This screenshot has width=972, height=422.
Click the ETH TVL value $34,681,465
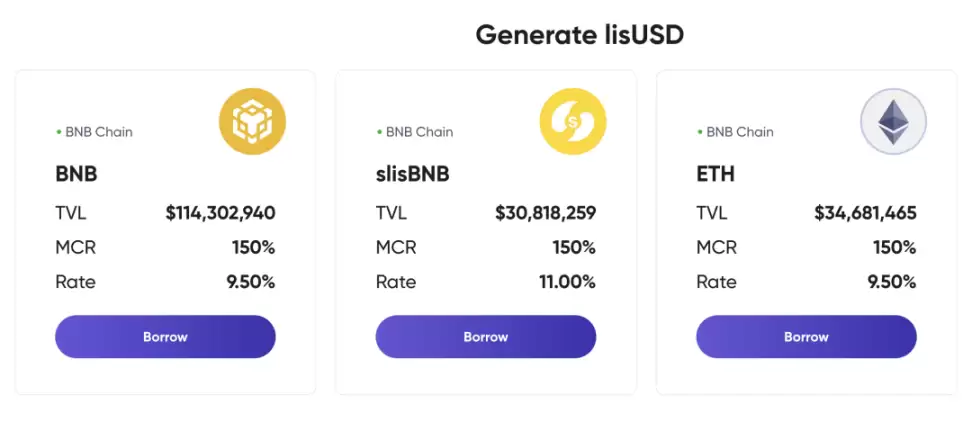[865, 212]
